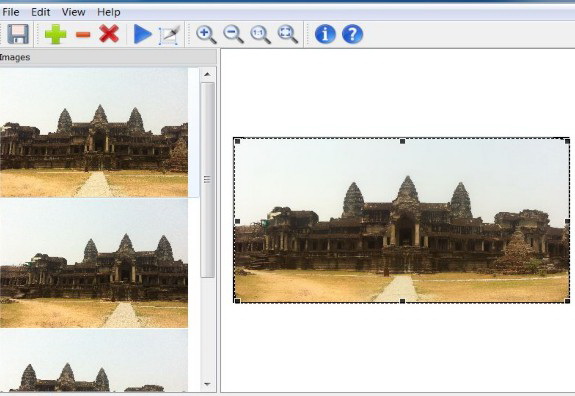Click the zoom out magnifier icon
The width and height of the screenshot is (575, 396).
tap(234, 34)
